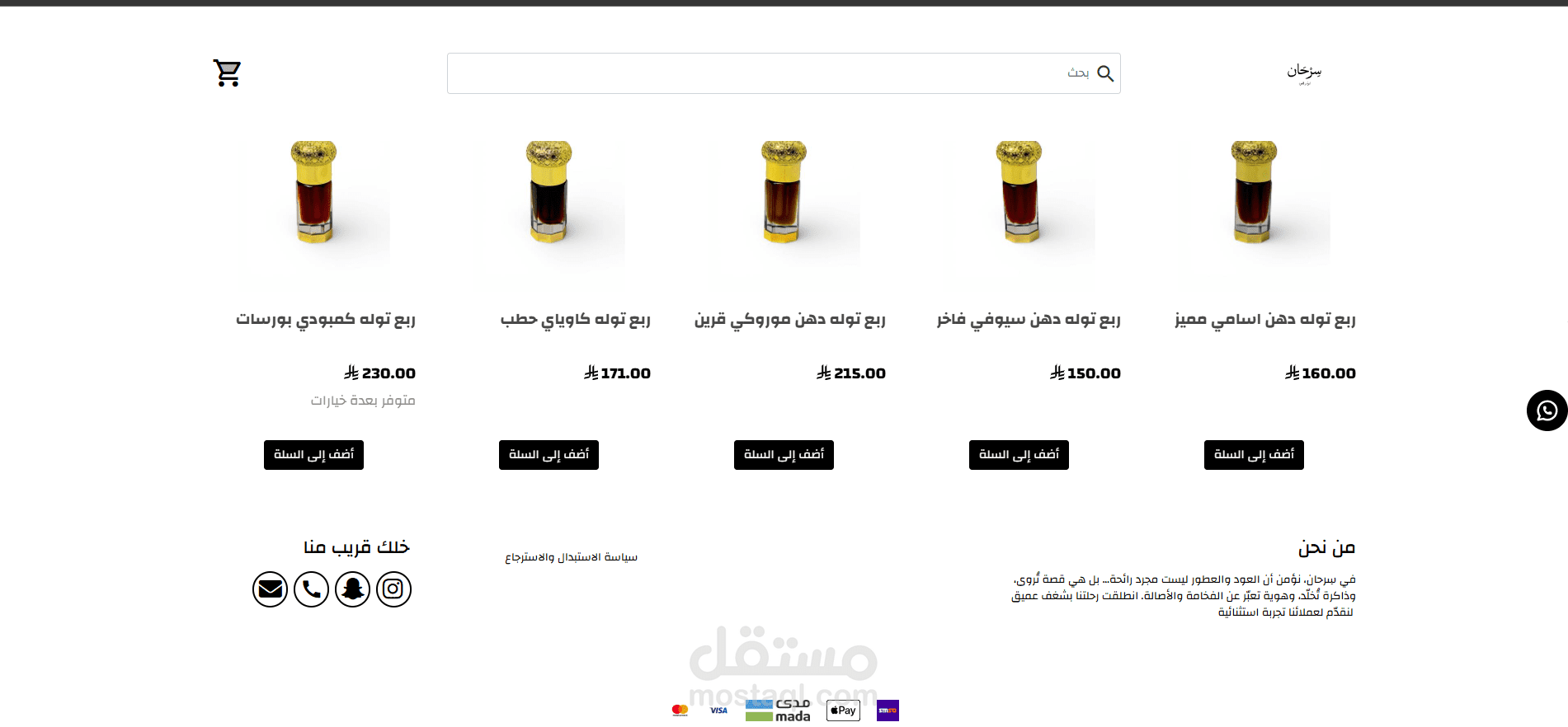This screenshot has height=727, width=1568.
Task: Open the WhatsApp chat bubble
Action: [x=1547, y=410]
